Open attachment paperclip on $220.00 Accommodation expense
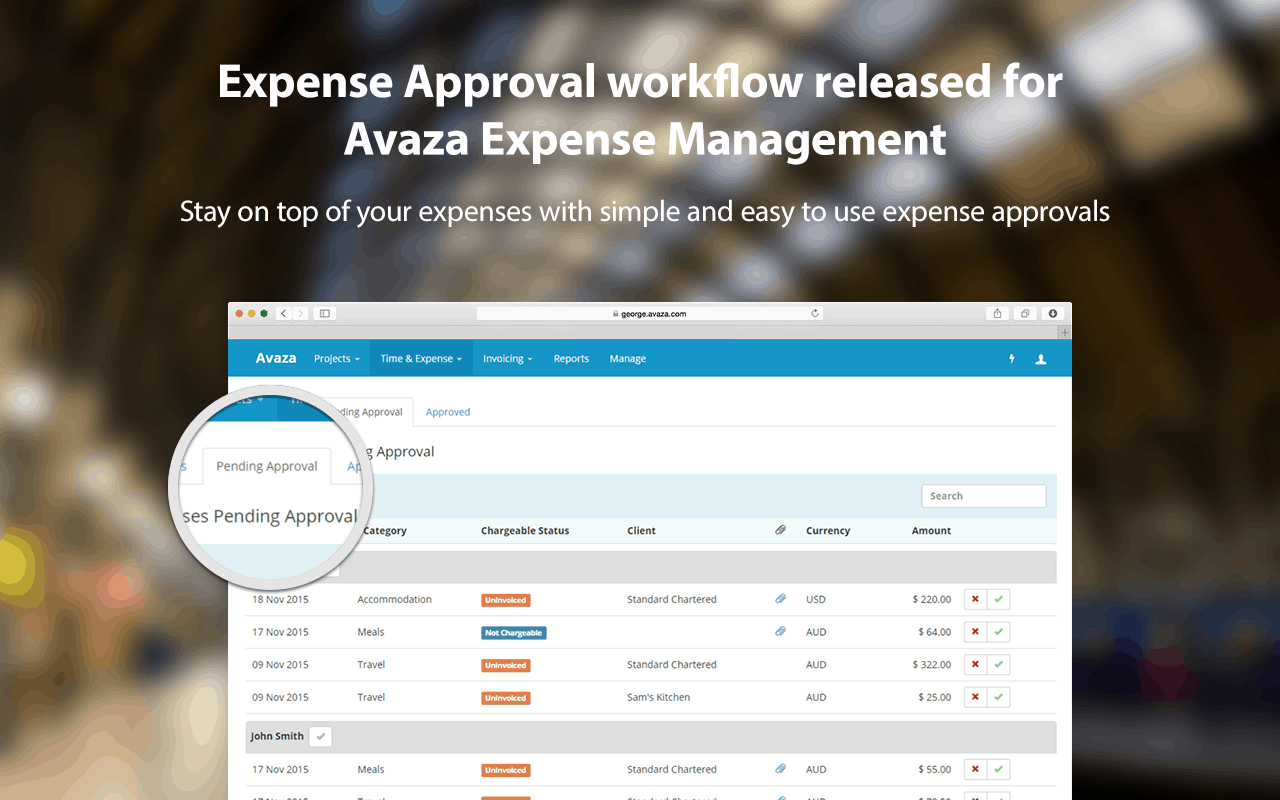Screen dimensions: 1280x800 point(780,599)
